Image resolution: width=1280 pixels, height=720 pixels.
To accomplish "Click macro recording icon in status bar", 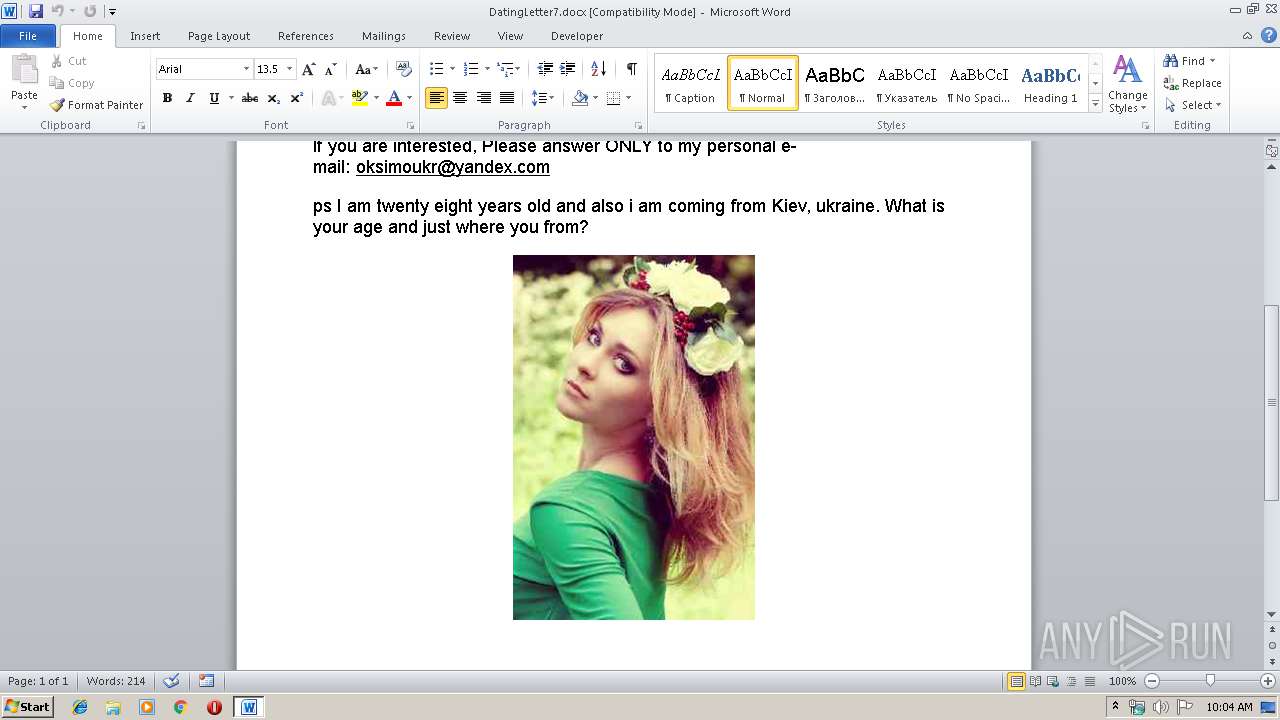I will point(206,681).
